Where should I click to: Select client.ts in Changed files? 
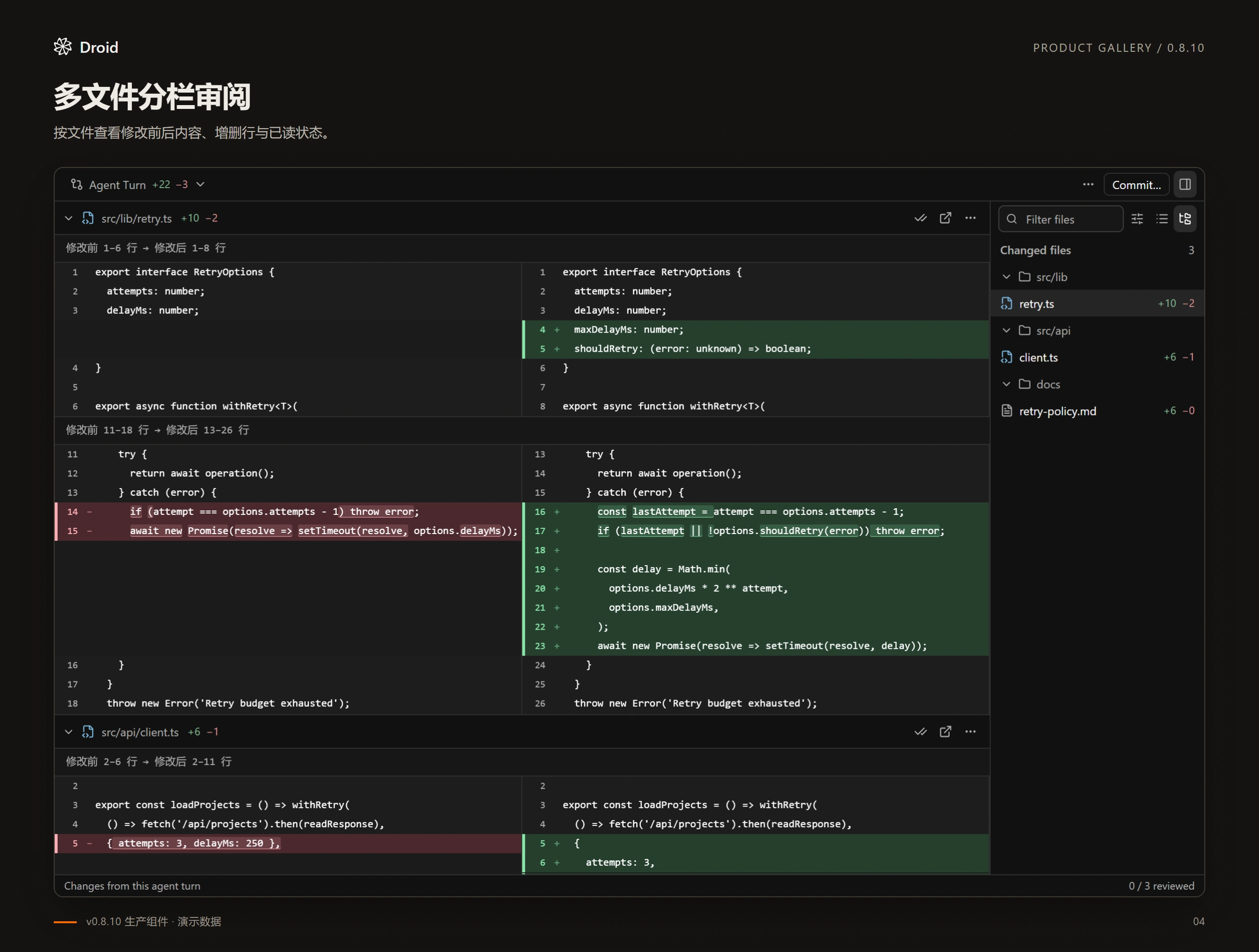1097,357
